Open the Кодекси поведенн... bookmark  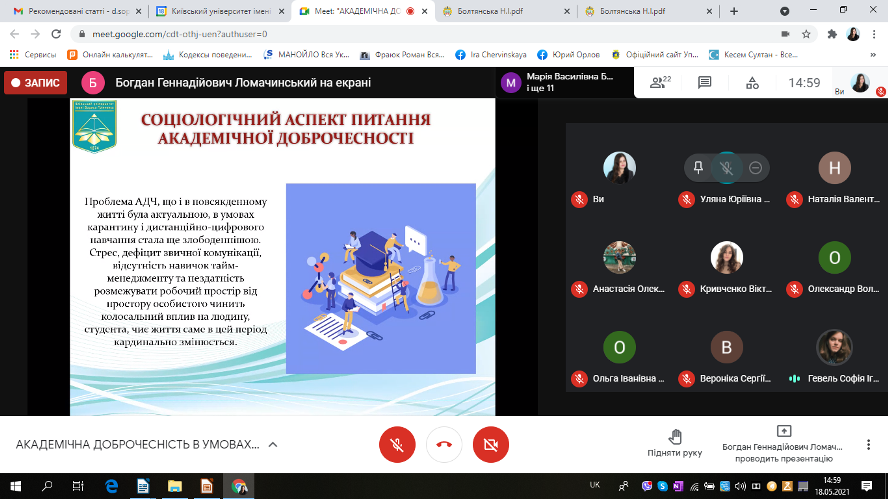207,55
